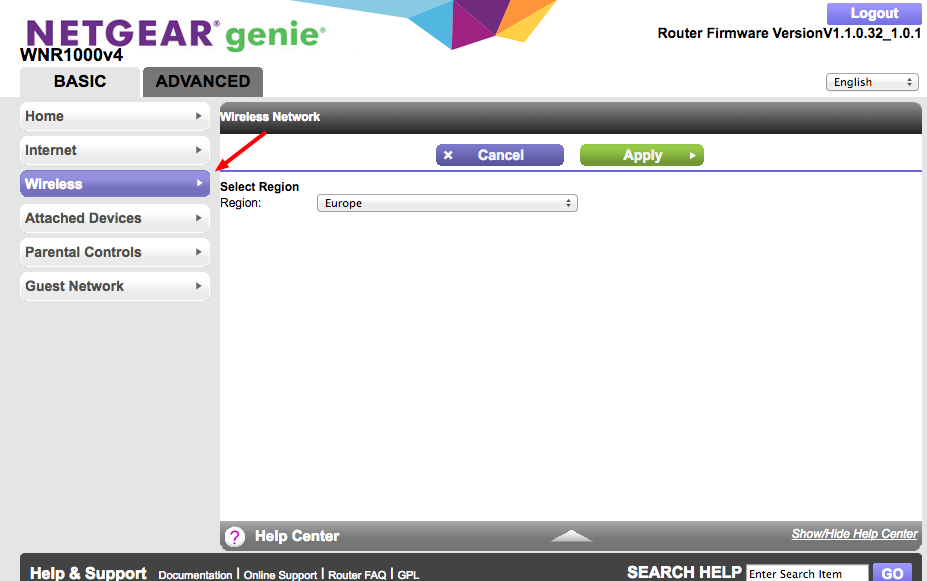Click the GO search button
The image size is (927, 581).
[892, 573]
